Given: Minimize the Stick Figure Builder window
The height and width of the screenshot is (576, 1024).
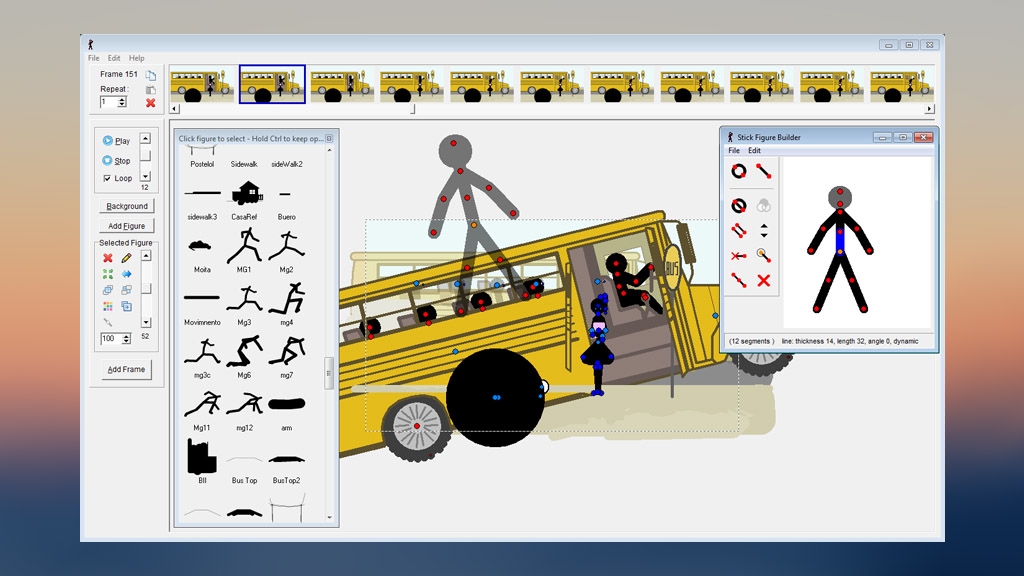Looking at the screenshot, I should pos(882,137).
